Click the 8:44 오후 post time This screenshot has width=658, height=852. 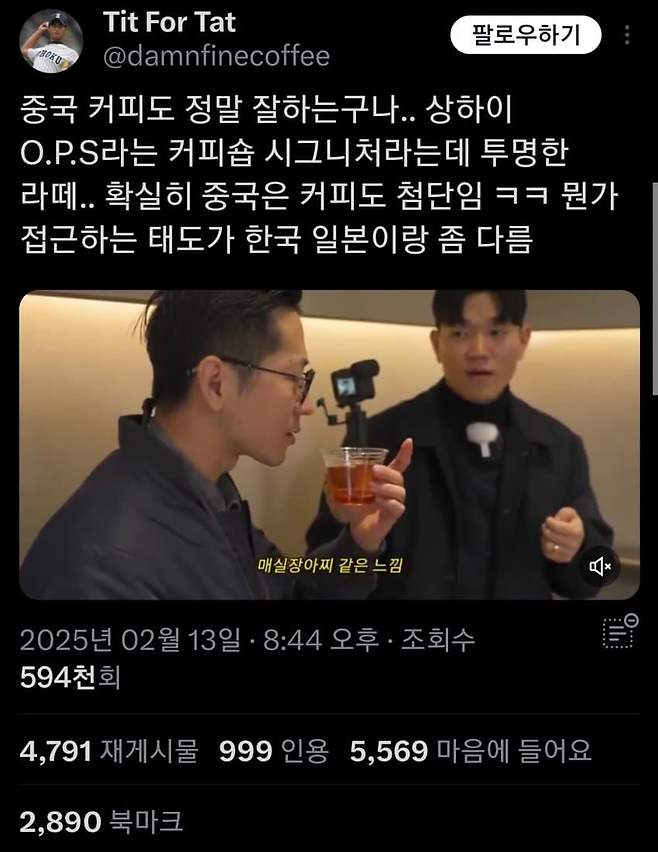(321, 640)
